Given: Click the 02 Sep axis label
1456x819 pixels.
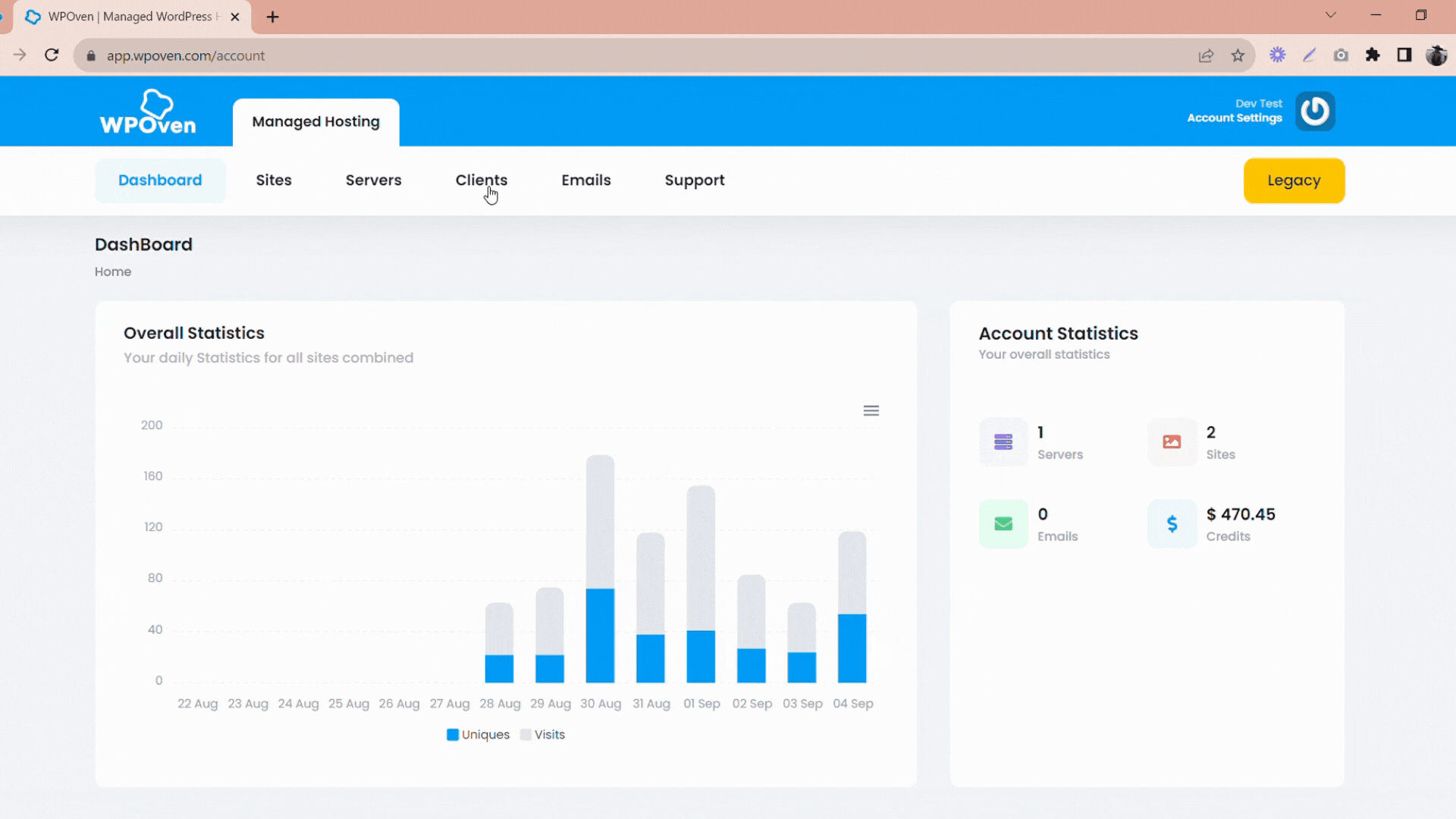Looking at the screenshot, I should pyautogui.click(x=752, y=704).
